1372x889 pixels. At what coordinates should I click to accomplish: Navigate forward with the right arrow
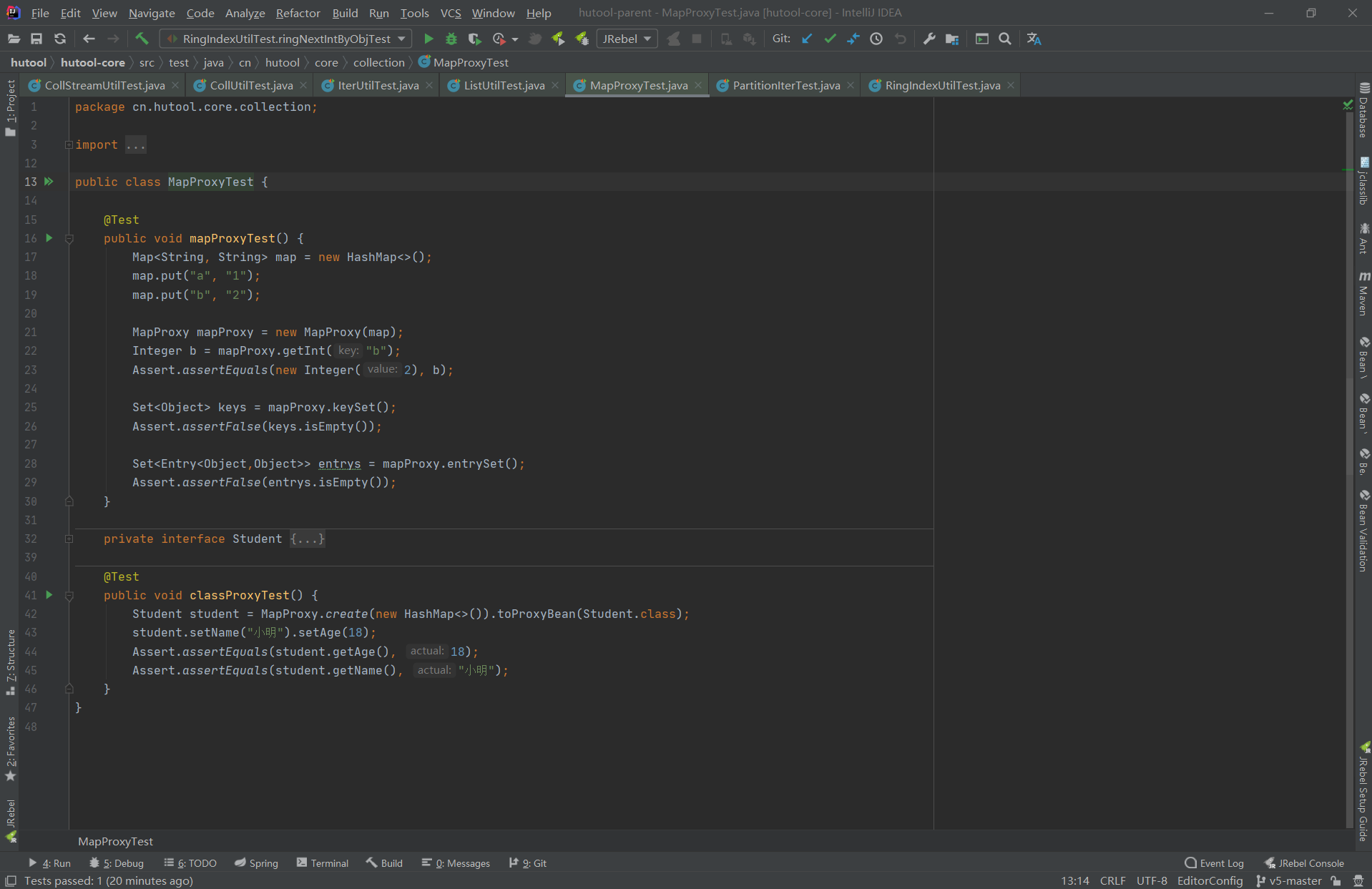[113, 39]
